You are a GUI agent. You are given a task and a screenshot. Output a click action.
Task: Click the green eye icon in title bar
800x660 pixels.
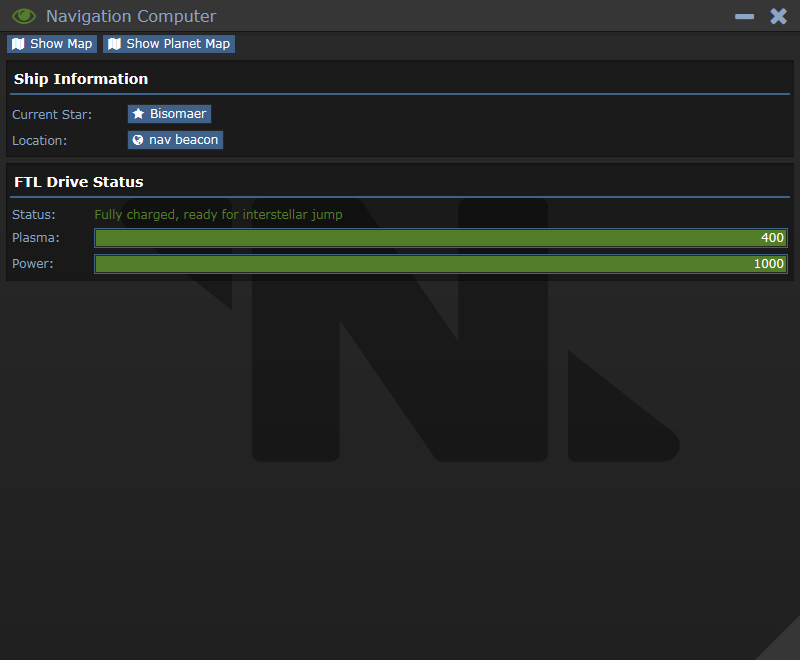[x=24, y=16]
